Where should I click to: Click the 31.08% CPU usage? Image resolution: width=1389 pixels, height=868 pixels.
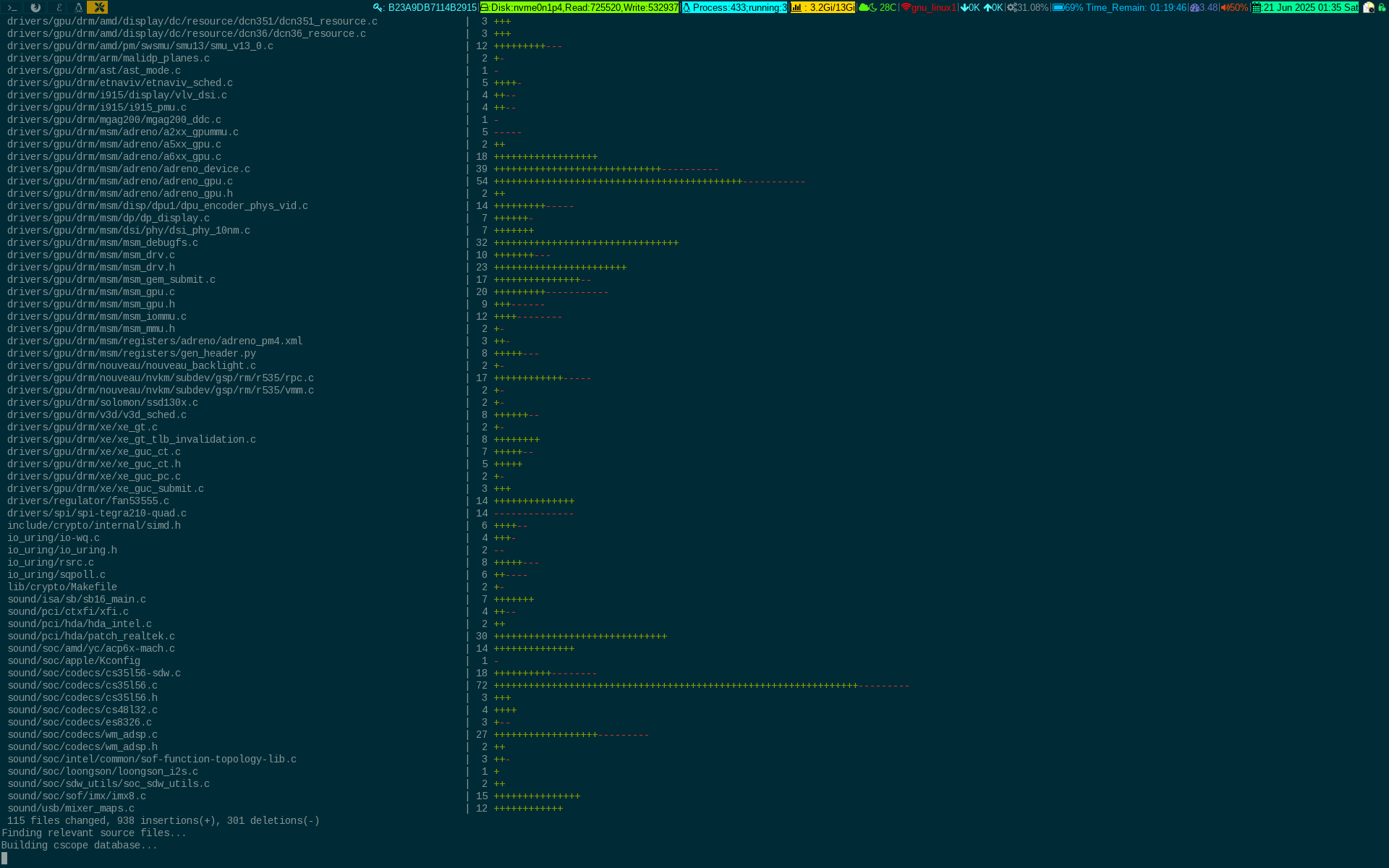pos(1033,7)
